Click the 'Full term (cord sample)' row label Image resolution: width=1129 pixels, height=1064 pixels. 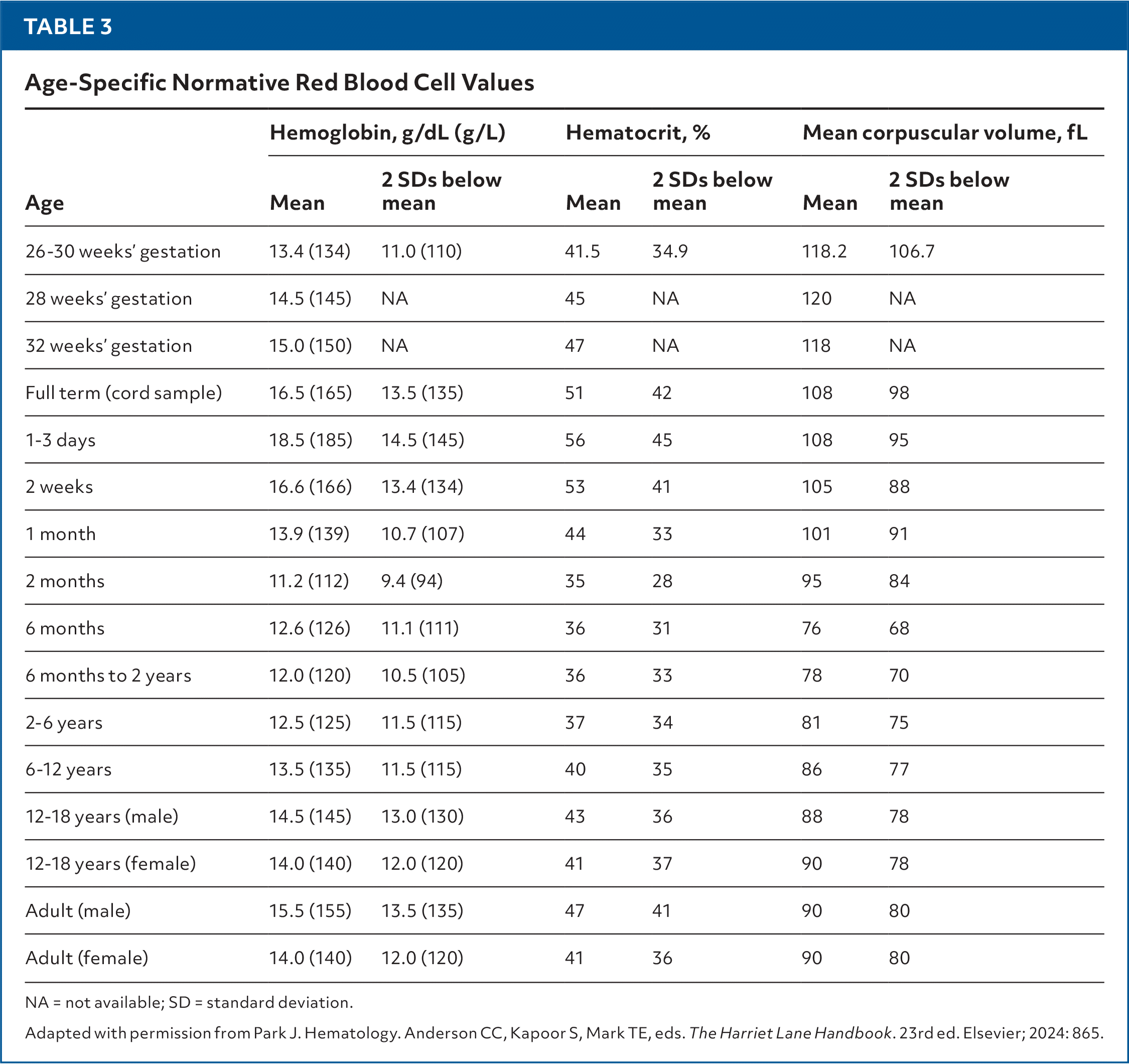[x=123, y=393]
